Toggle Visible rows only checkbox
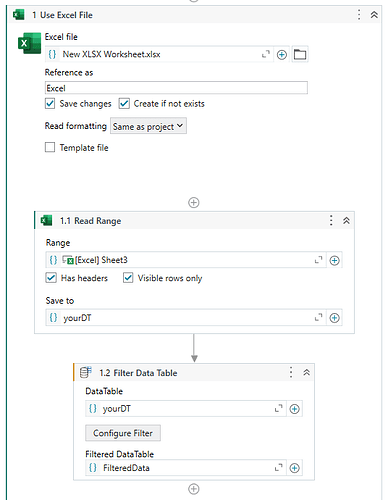 coord(128,278)
